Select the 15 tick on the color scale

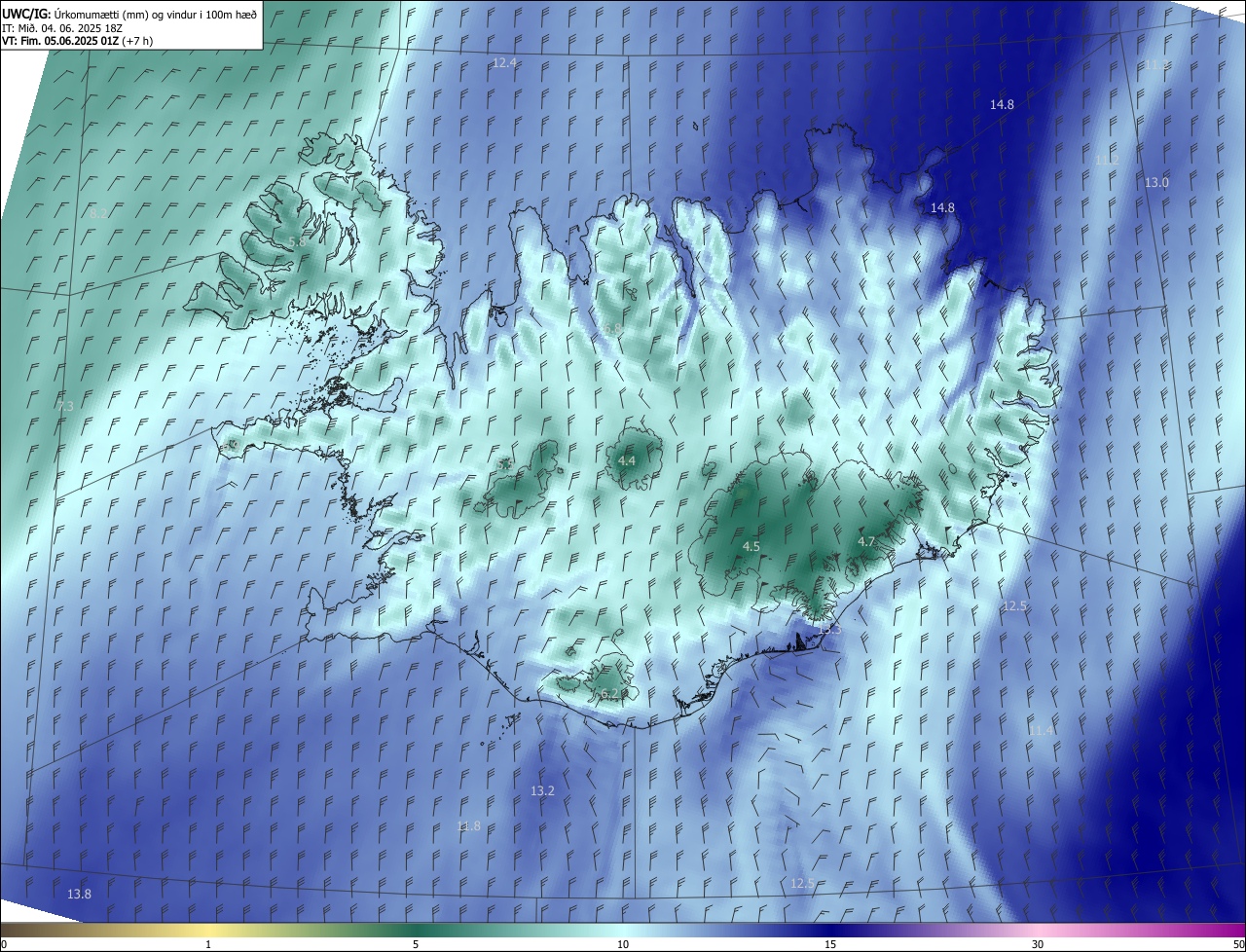click(x=830, y=944)
